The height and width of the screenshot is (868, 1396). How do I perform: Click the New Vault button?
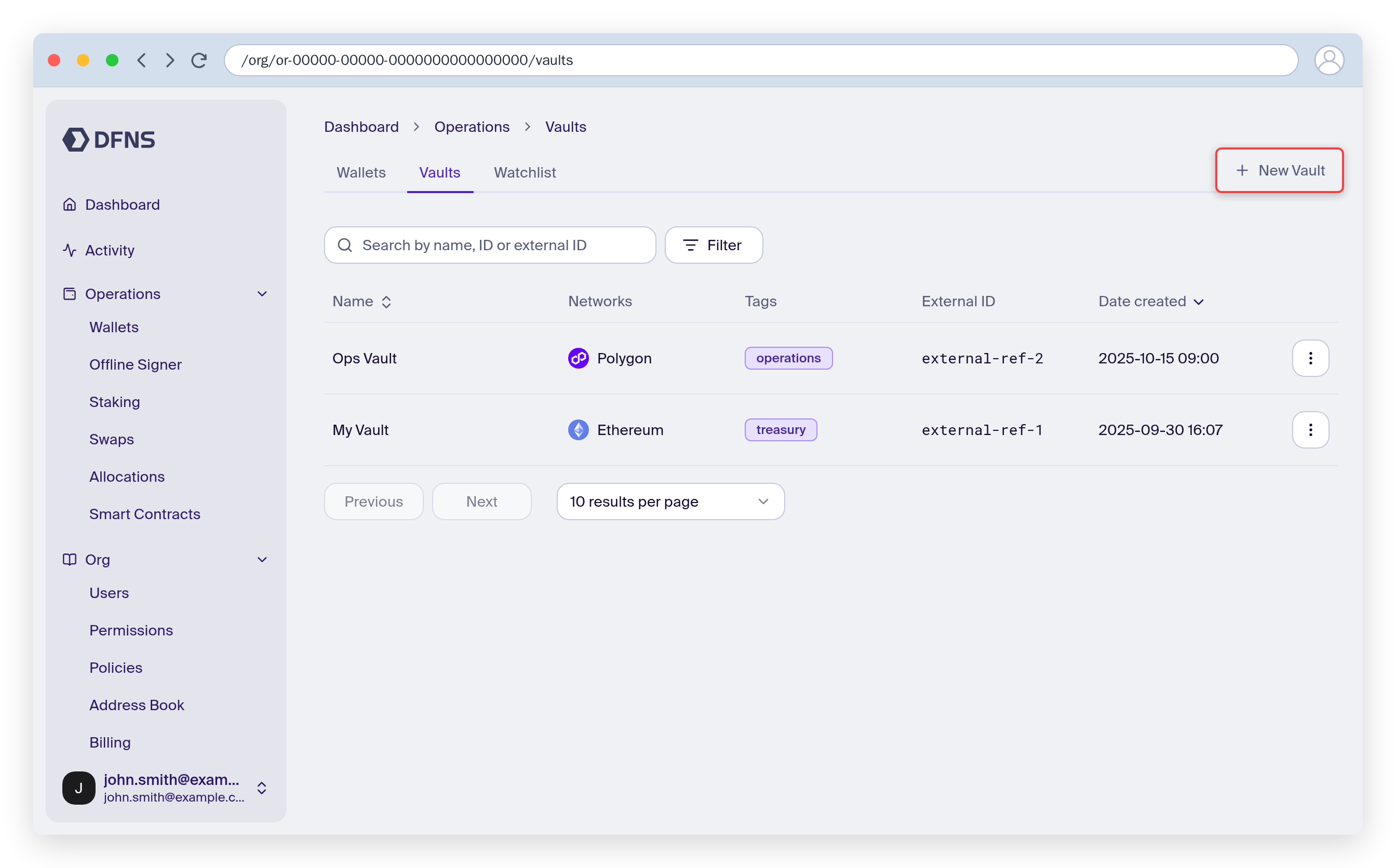pyautogui.click(x=1279, y=170)
